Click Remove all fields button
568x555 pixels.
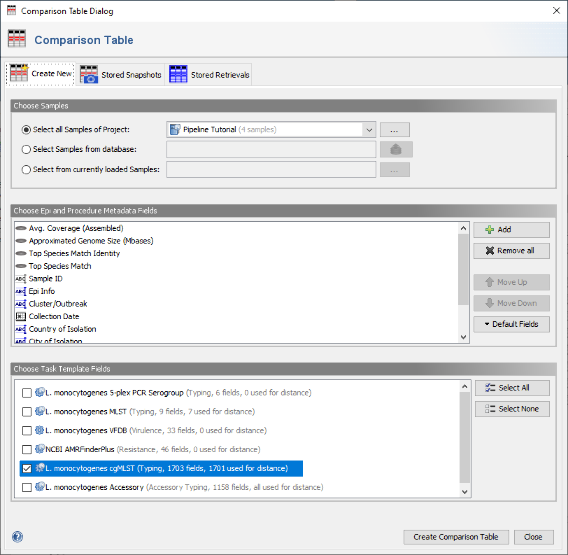(511, 251)
